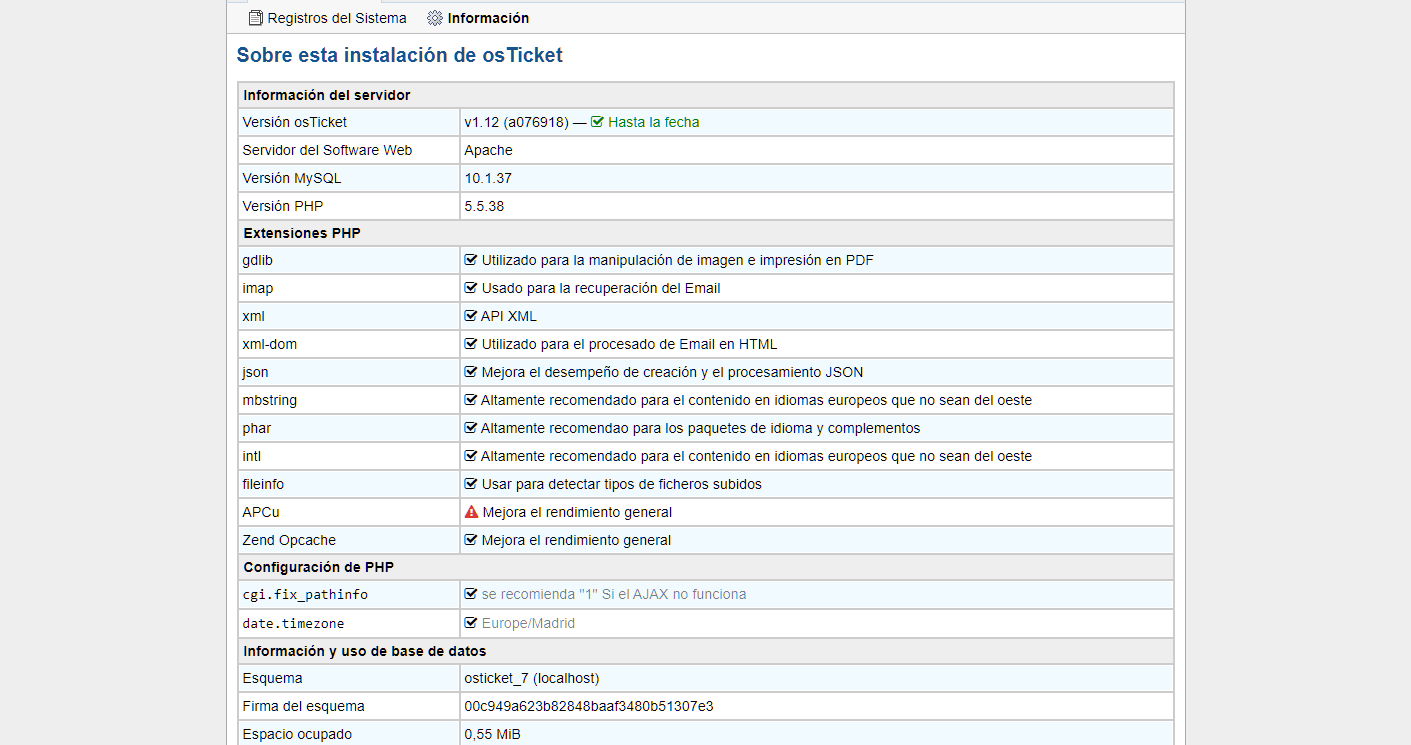Image resolution: width=1411 pixels, height=745 pixels.
Task: Click the schema signature hash 00c949a623b82848baaf3480b51307e3
Action: pos(589,706)
